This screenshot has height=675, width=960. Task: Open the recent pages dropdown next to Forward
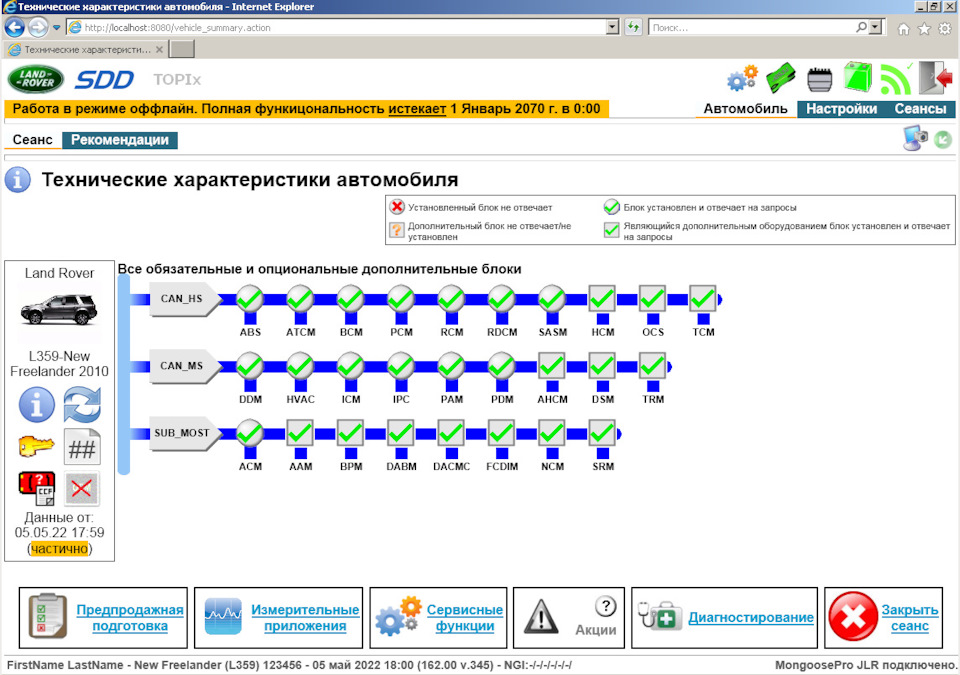[56, 28]
